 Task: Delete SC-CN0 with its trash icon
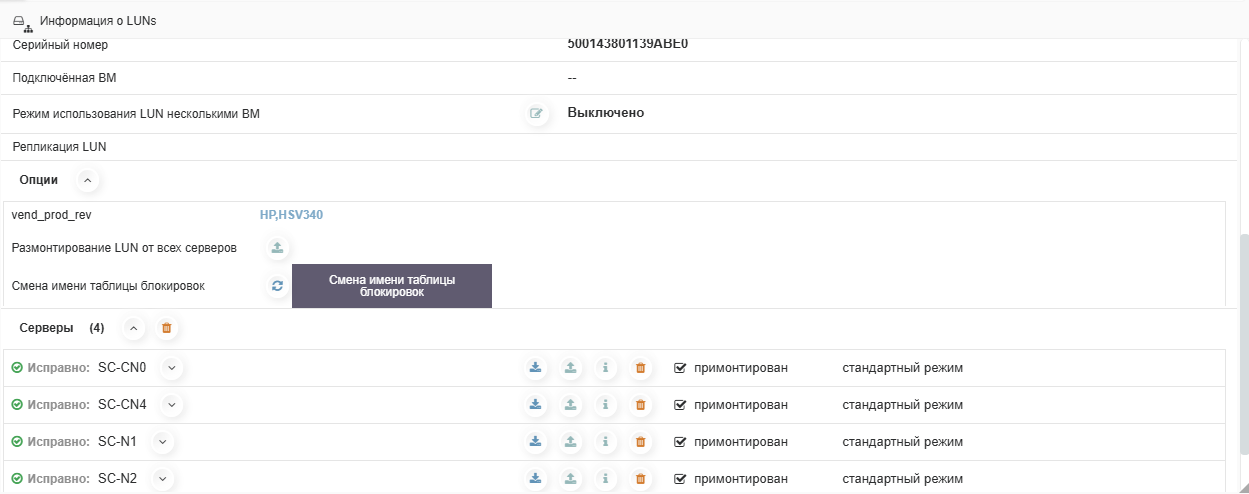tap(641, 368)
